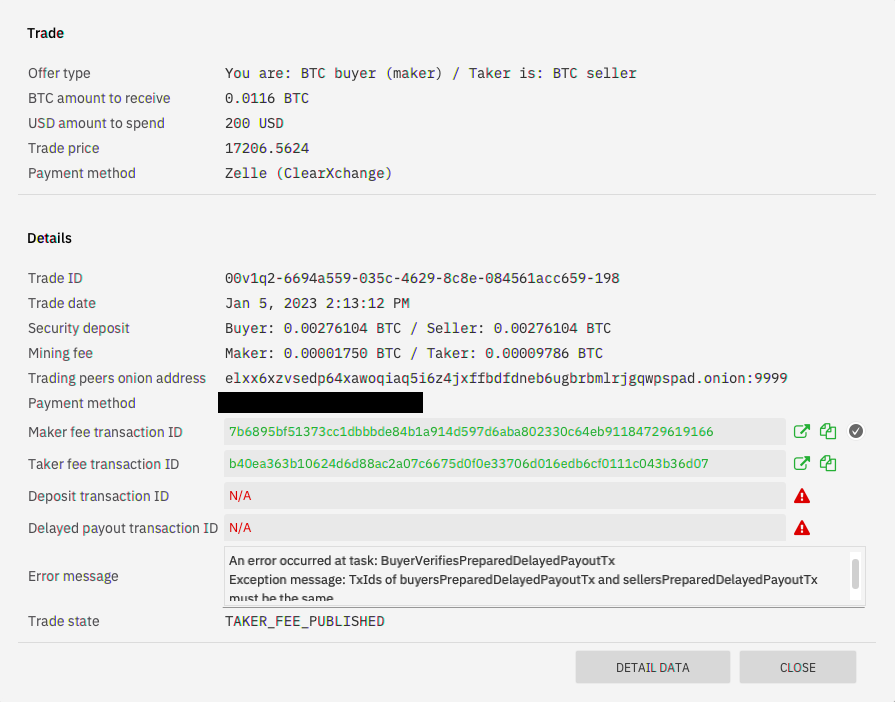This screenshot has height=702, width=895.
Task: Click warning icon beside Delayed payout transaction
Action: [801, 528]
